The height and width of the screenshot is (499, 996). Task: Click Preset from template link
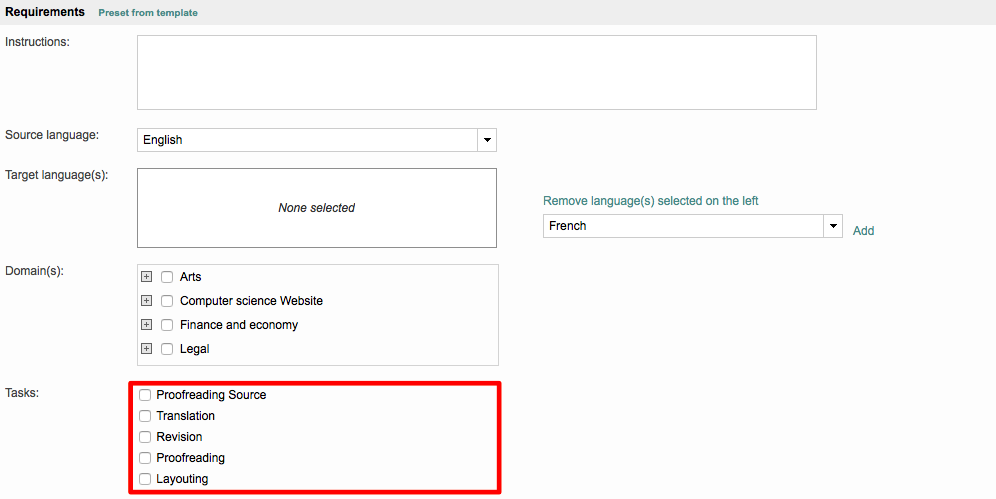(148, 13)
